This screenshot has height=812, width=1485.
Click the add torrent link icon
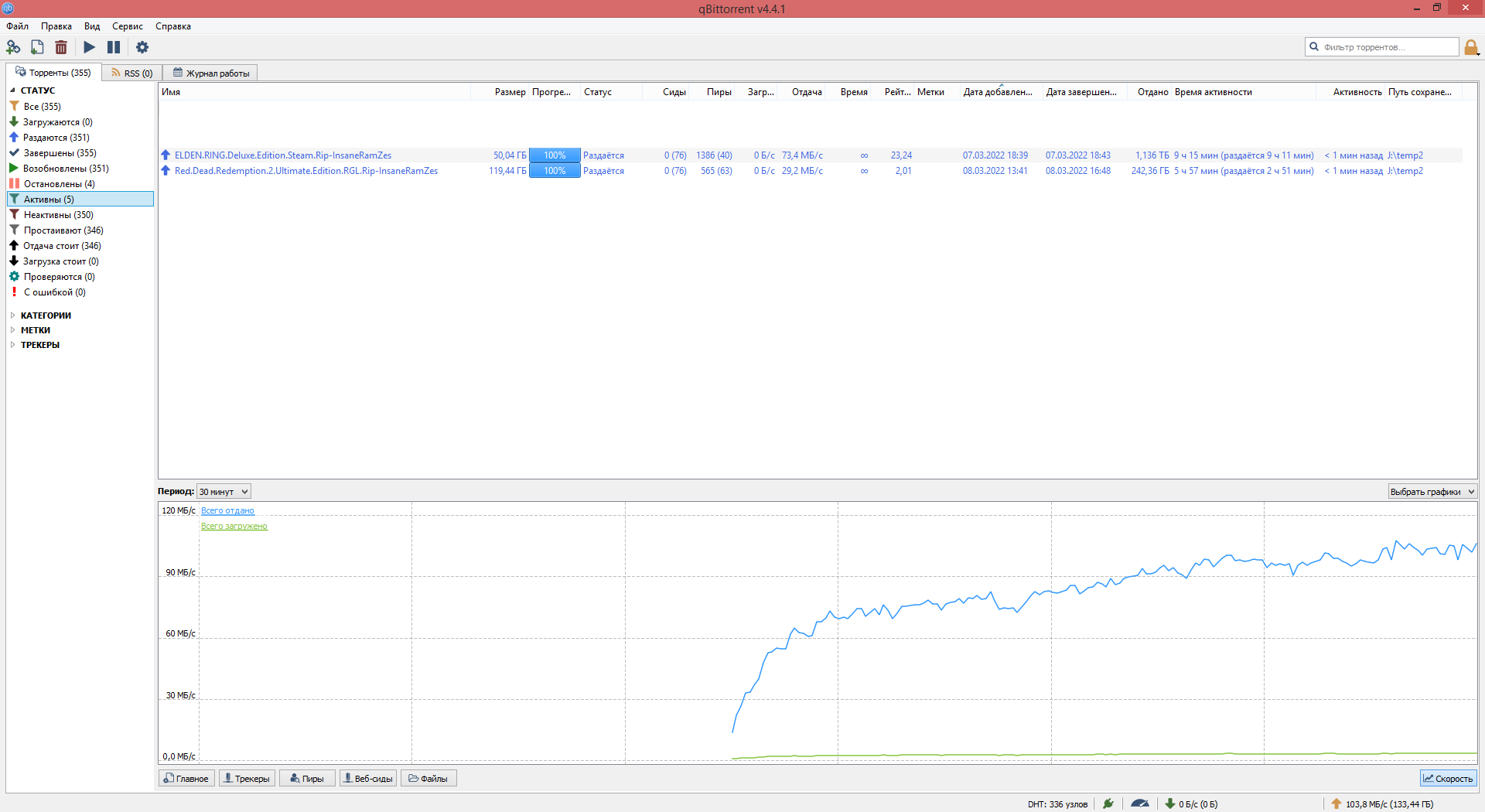[x=13, y=47]
